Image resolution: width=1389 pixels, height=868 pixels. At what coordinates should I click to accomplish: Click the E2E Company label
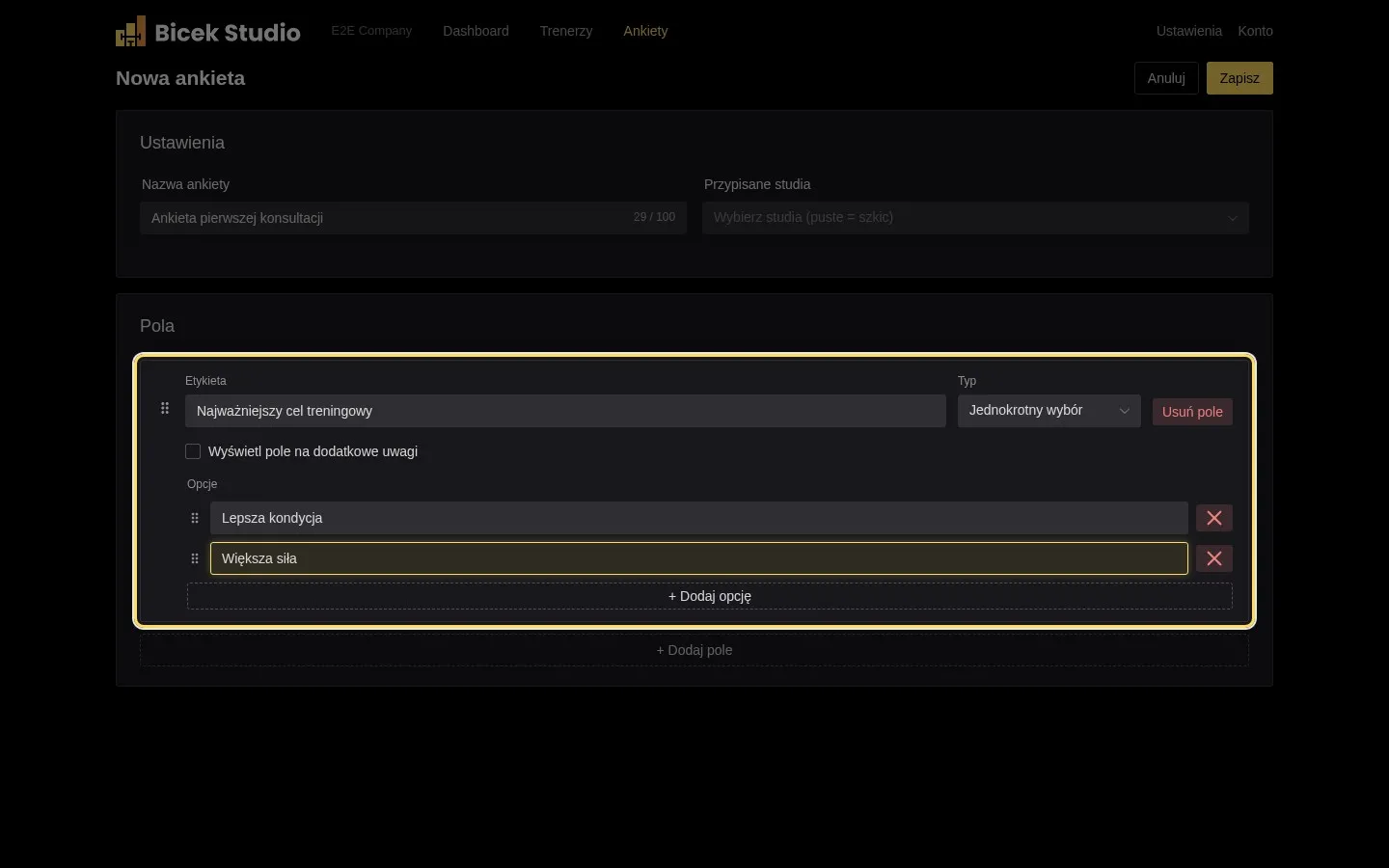[x=371, y=31]
